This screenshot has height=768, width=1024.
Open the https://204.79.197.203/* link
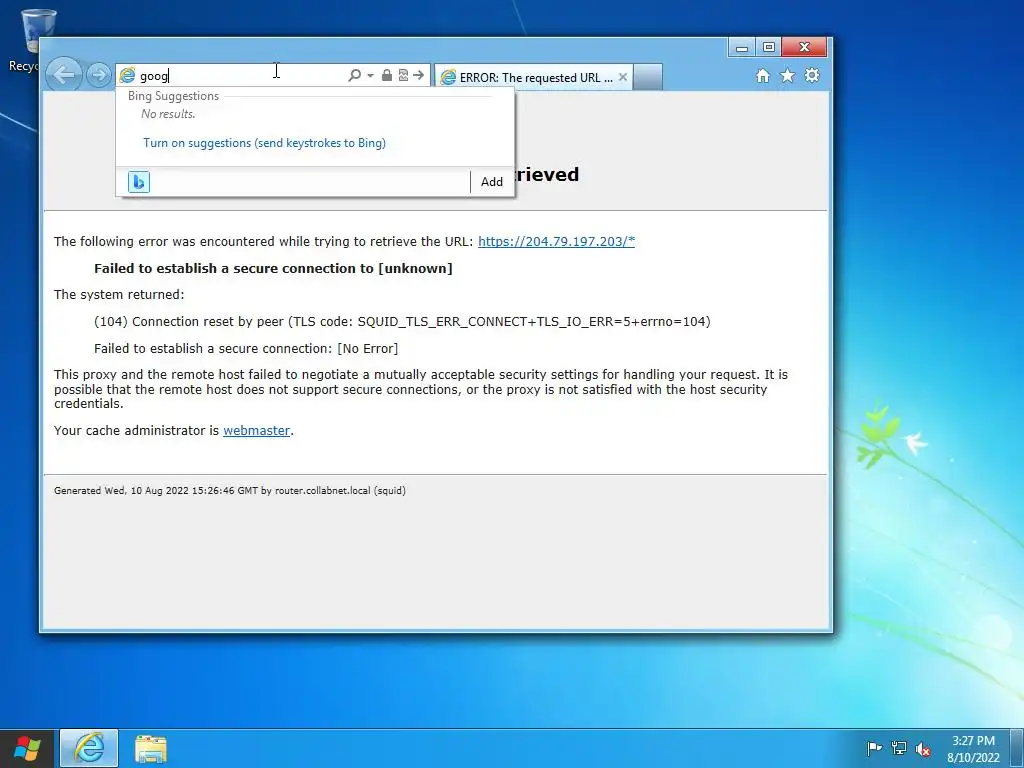tap(556, 241)
